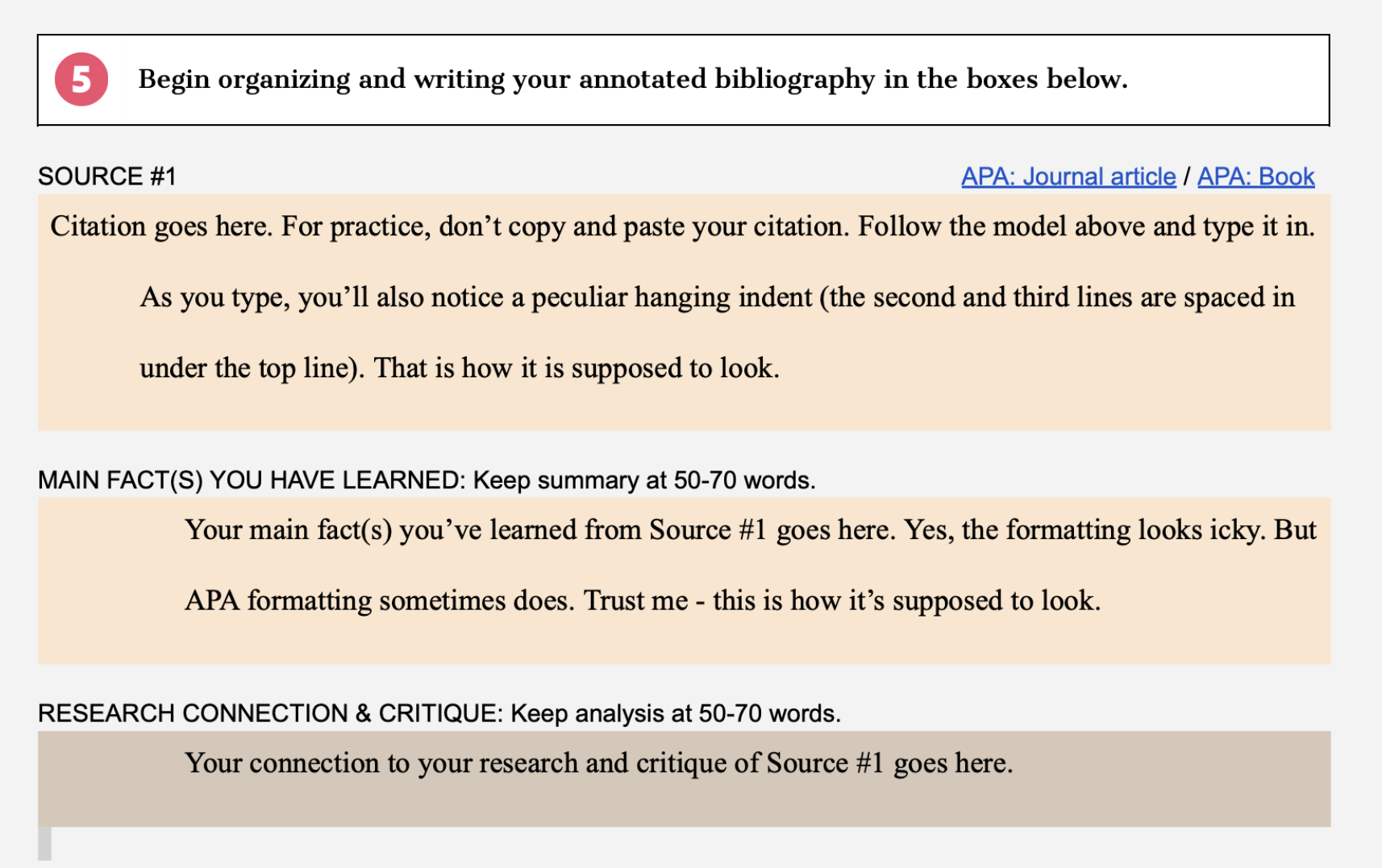Click empty space at bottom of citation box
Viewport: 1382px width, 868px height.
[684, 409]
